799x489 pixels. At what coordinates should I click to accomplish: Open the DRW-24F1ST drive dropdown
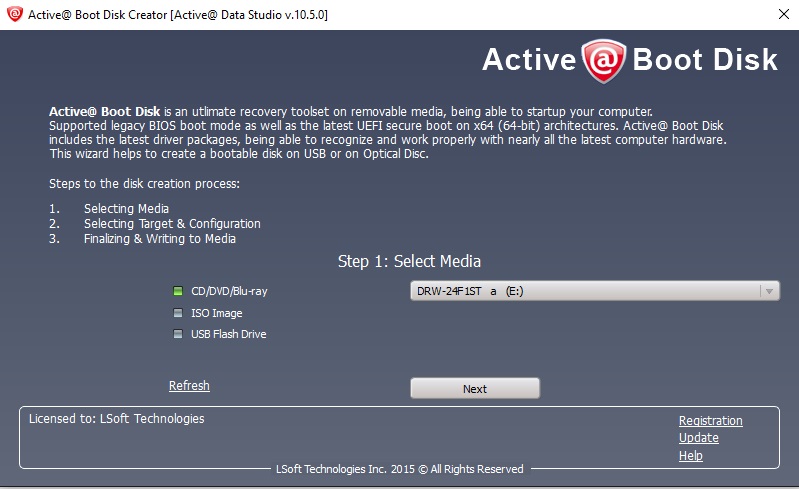tap(595, 291)
